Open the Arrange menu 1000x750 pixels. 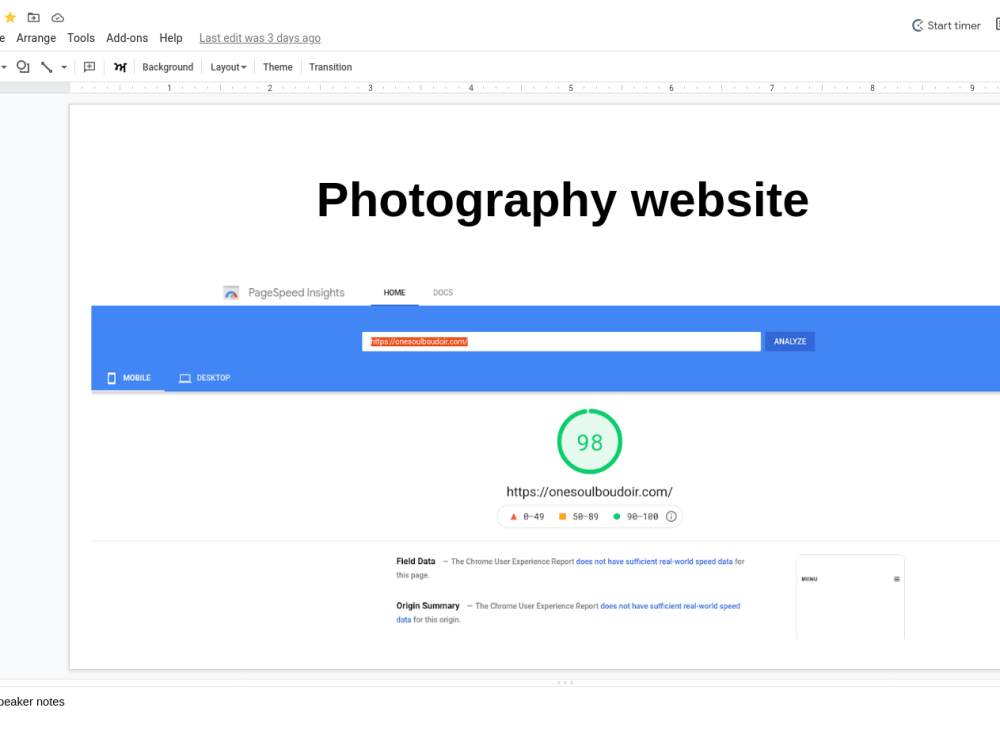[36, 38]
